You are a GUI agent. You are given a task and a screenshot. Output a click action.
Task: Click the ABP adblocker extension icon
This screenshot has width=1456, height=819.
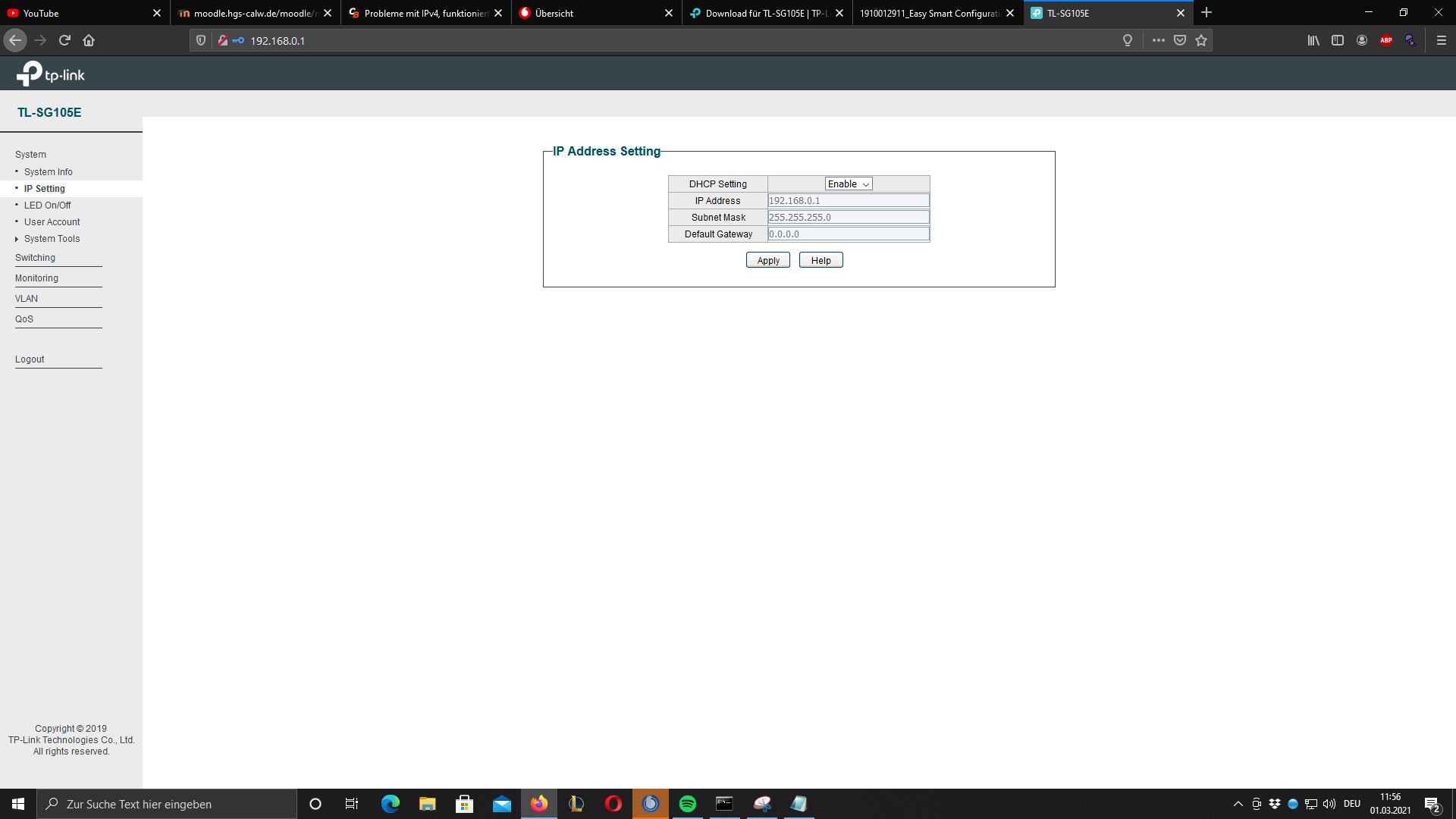tap(1387, 40)
